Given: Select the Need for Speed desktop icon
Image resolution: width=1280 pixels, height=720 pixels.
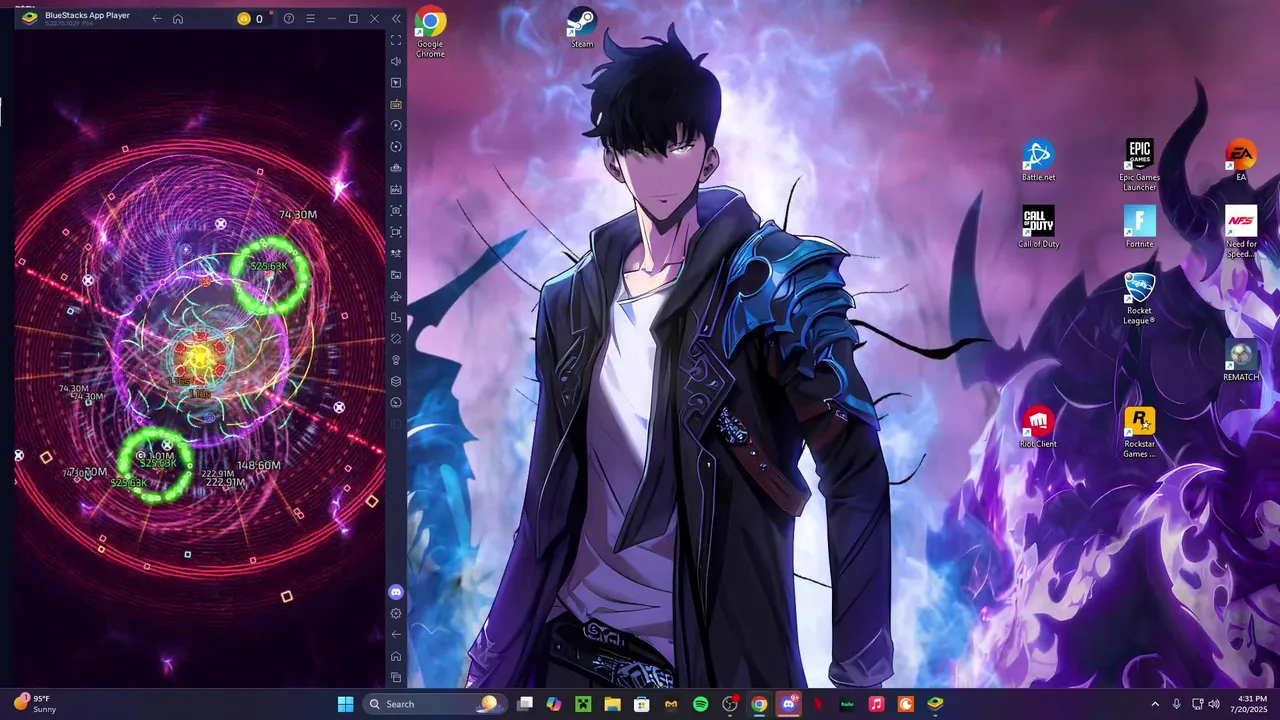Looking at the screenshot, I should [1241, 232].
